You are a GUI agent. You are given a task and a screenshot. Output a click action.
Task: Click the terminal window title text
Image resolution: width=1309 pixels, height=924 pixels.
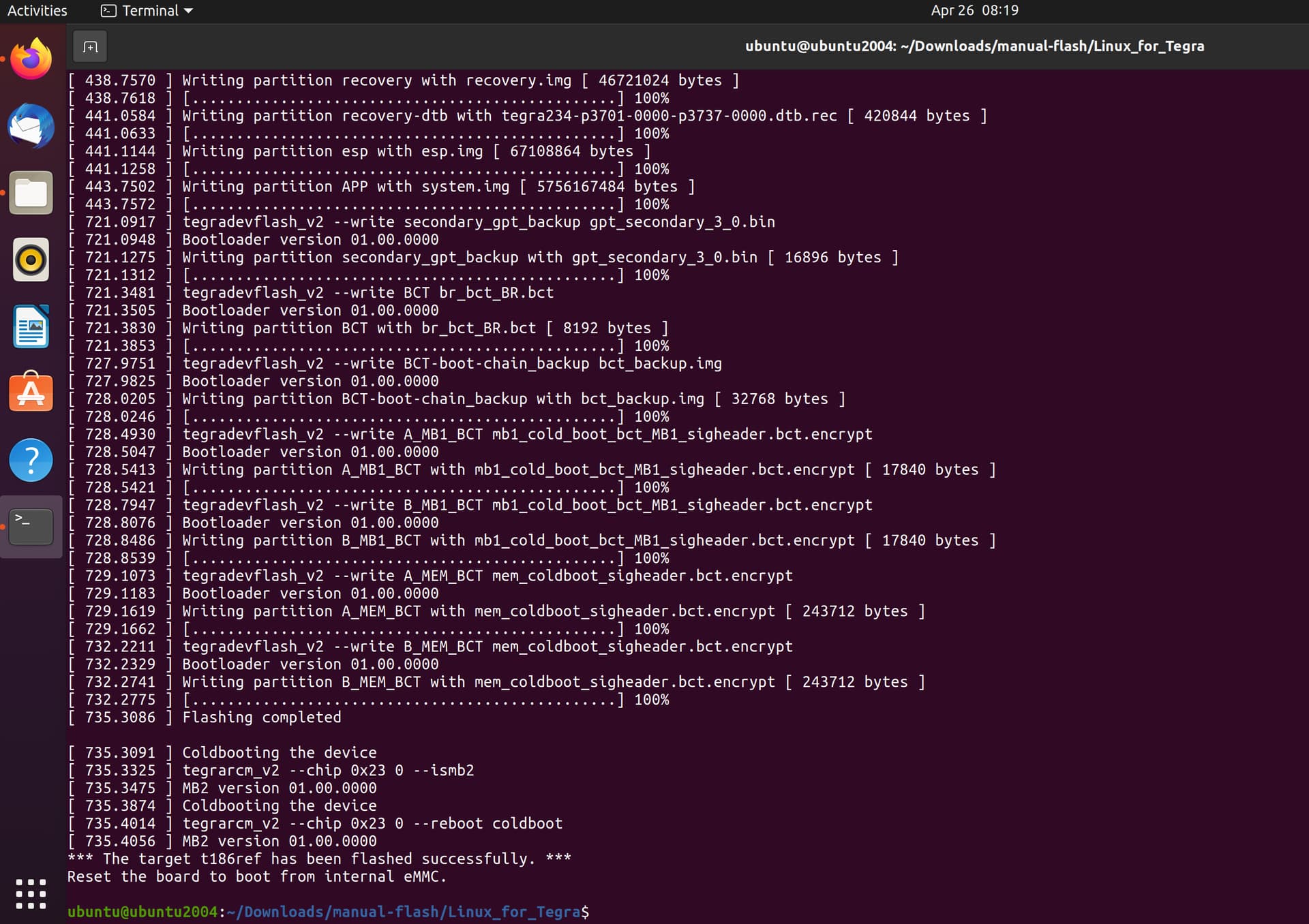pos(974,46)
